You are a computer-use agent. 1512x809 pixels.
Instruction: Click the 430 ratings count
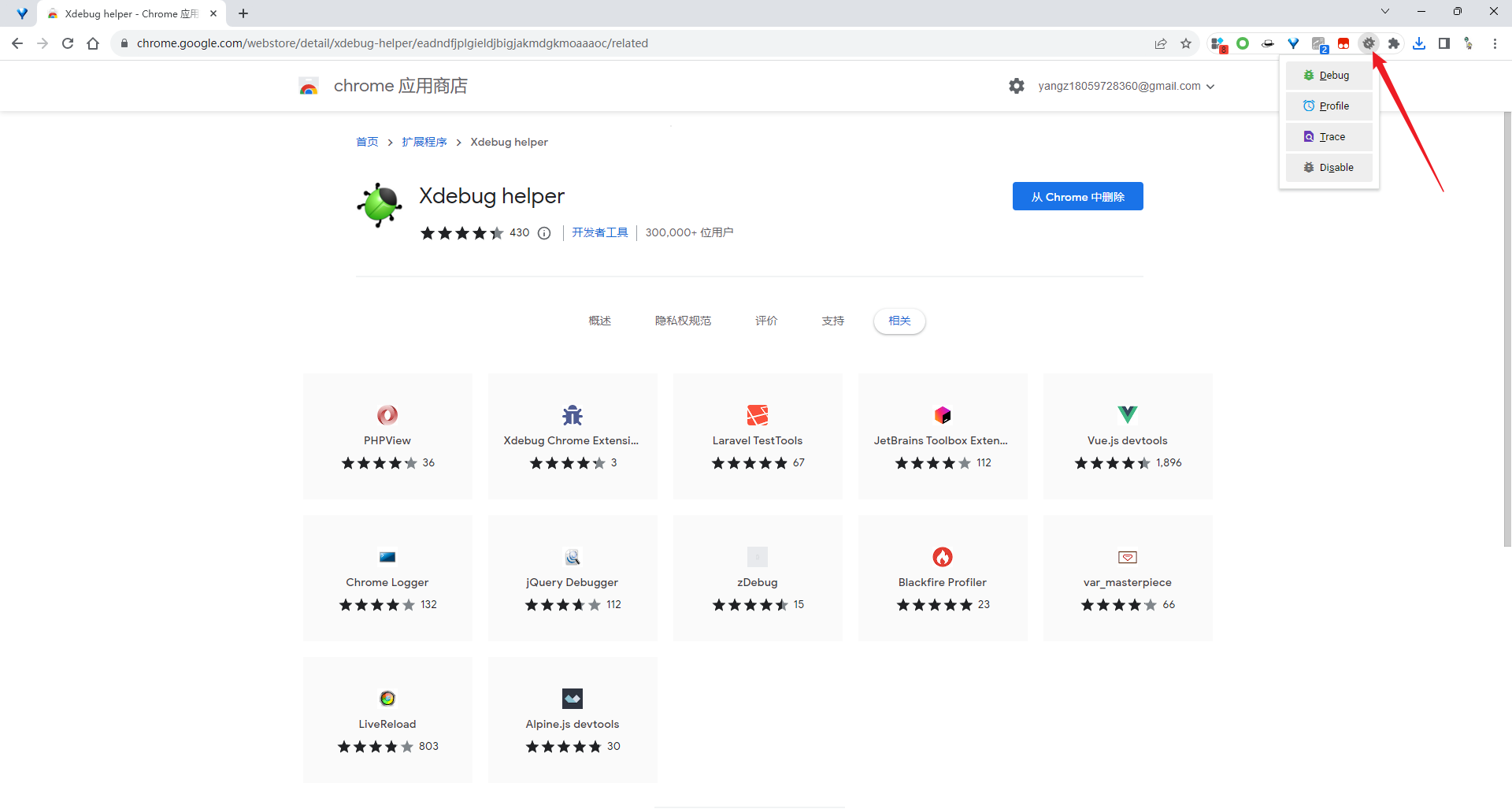point(520,232)
